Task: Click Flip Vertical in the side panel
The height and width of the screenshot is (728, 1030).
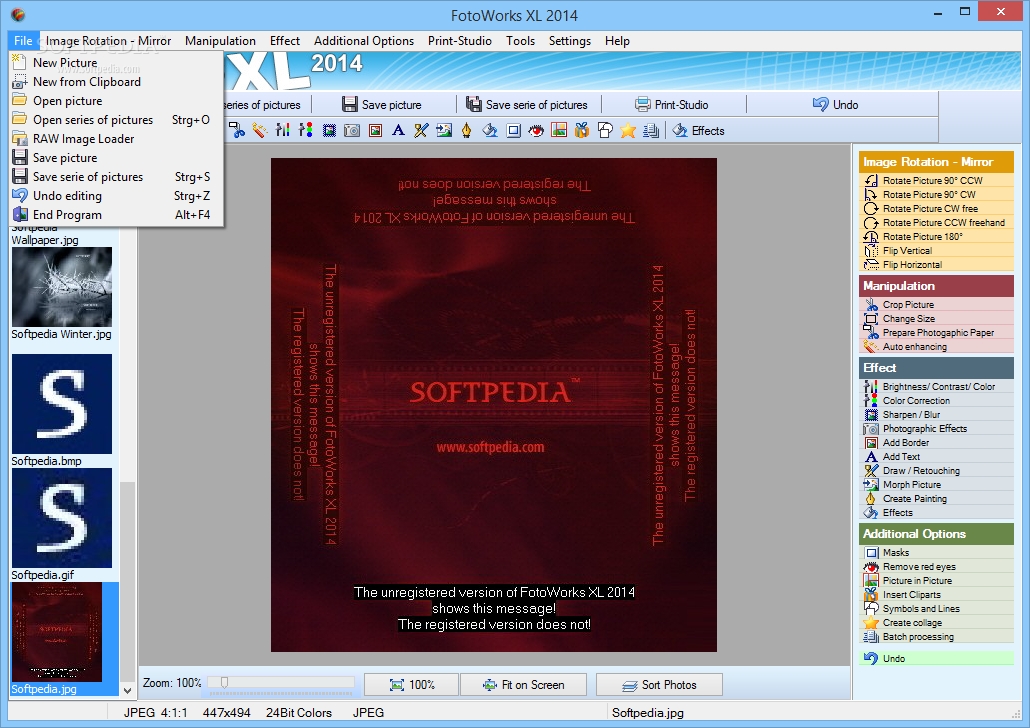Action: (936, 250)
